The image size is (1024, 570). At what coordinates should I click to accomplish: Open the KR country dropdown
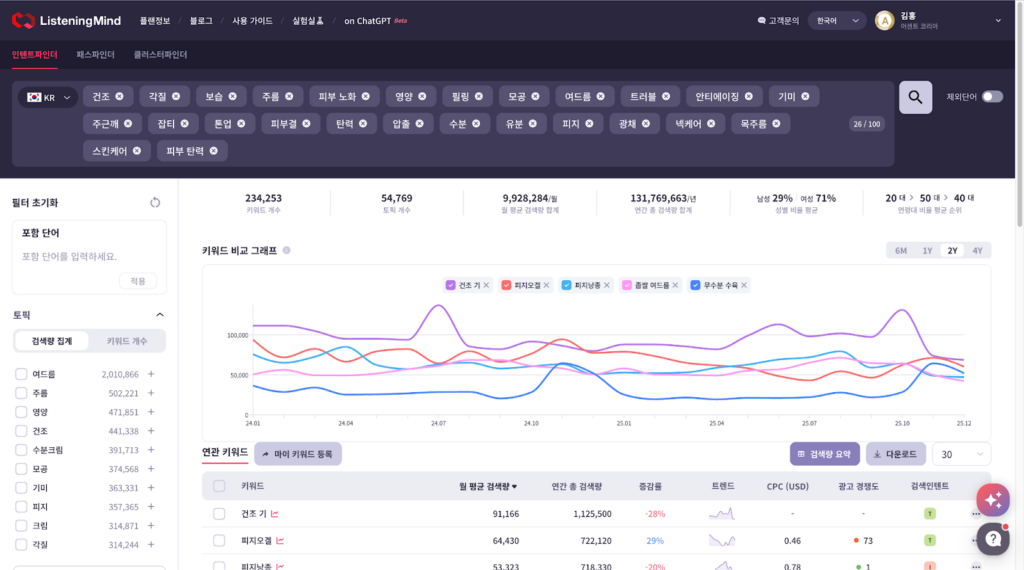48,97
